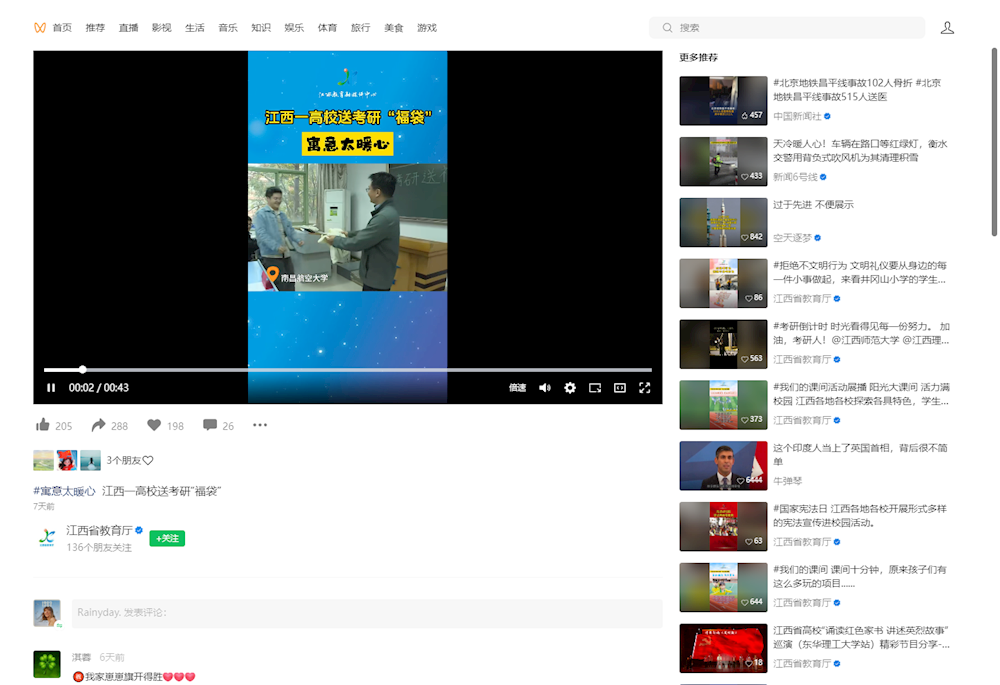Image resolution: width=1000 pixels, height=685 pixels.
Task: Like the video with thumbs-up
Action: coord(43,425)
